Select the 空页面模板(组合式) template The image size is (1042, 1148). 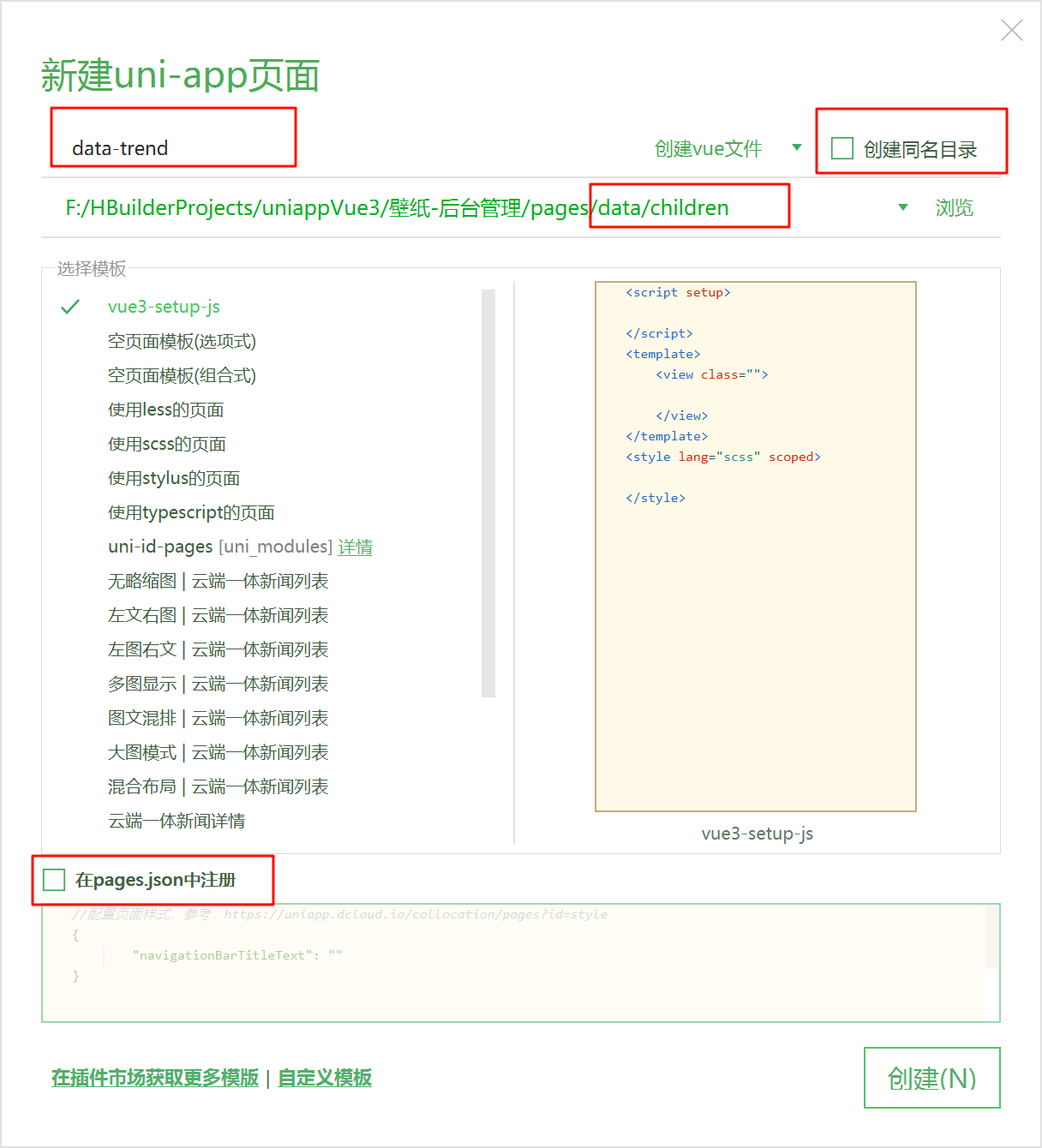pos(182,375)
